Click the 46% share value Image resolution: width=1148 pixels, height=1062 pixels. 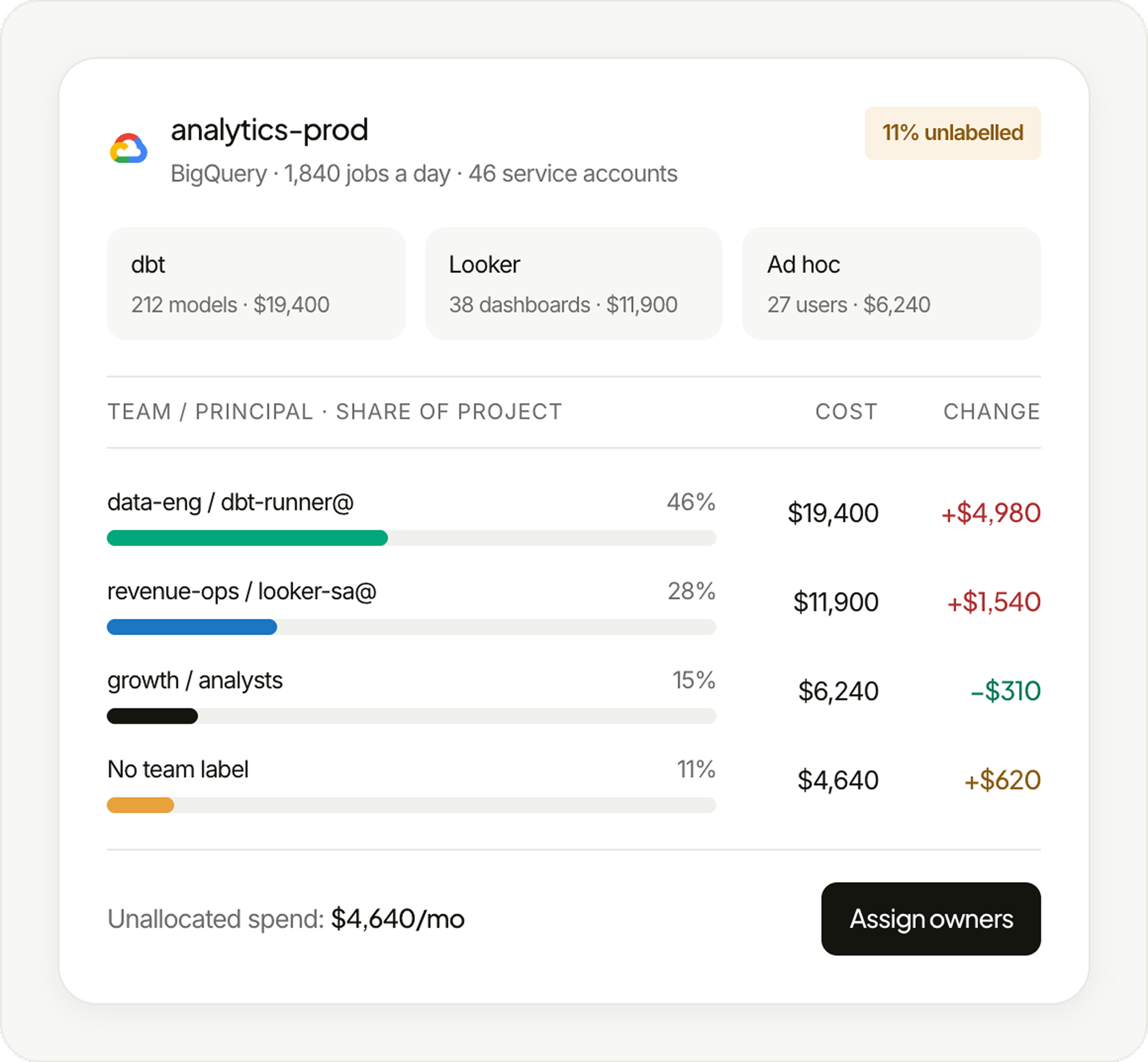tap(691, 502)
